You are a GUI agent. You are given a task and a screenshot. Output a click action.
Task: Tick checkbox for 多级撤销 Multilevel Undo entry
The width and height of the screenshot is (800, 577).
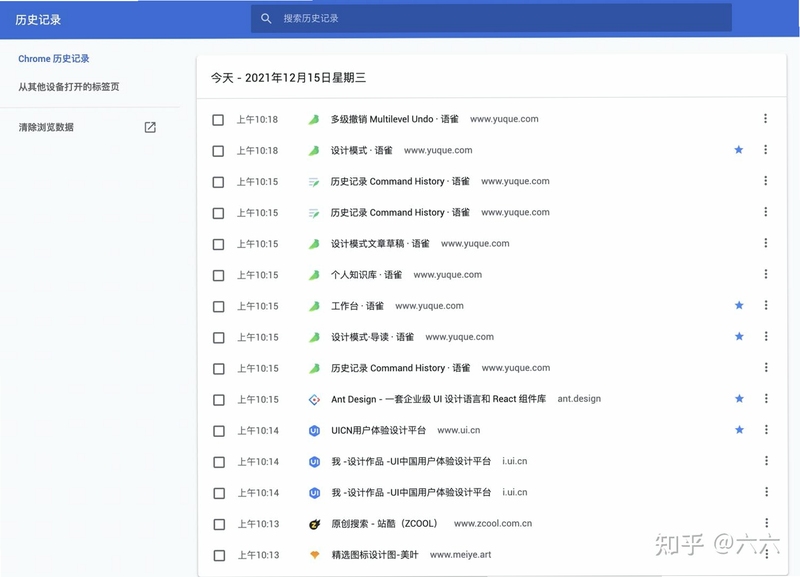(x=218, y=120)
